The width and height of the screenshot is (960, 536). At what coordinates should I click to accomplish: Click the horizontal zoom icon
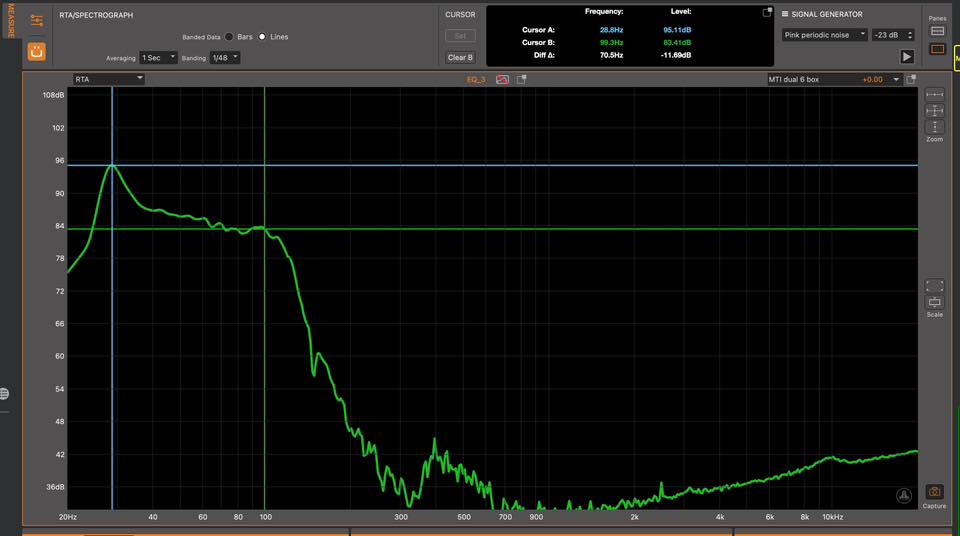(x=934, y=95)
